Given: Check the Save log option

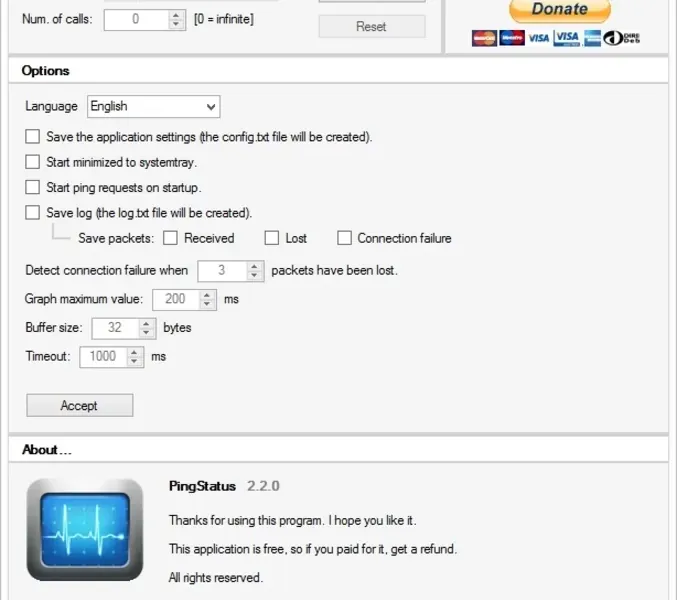Looking at the screenshot, I should [x=32, y=212].
